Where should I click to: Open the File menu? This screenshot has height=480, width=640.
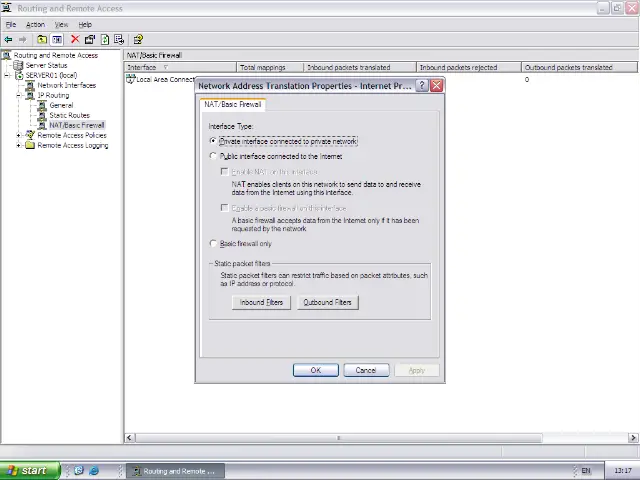tap(11, 24)
